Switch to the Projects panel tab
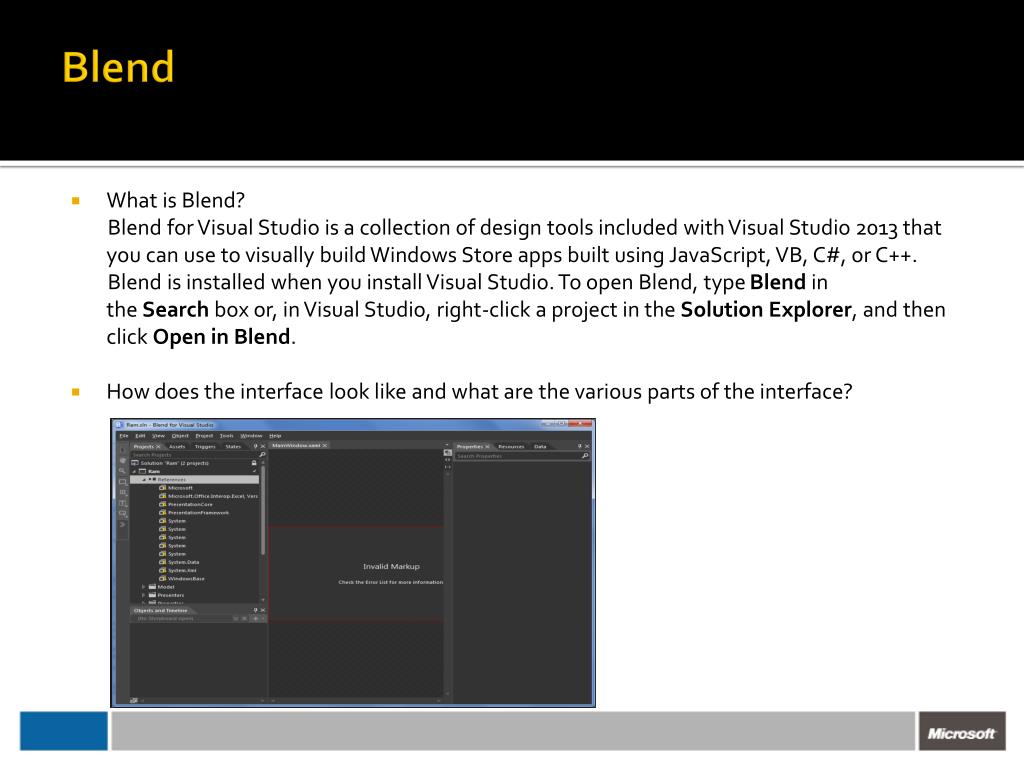 click(144, 447)
